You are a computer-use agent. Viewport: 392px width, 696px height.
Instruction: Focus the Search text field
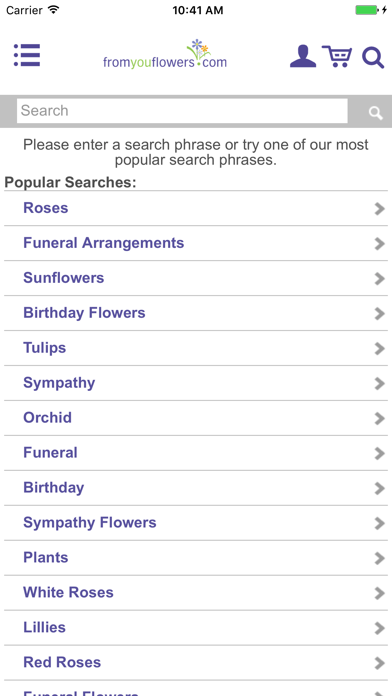[x=182, y=111]
